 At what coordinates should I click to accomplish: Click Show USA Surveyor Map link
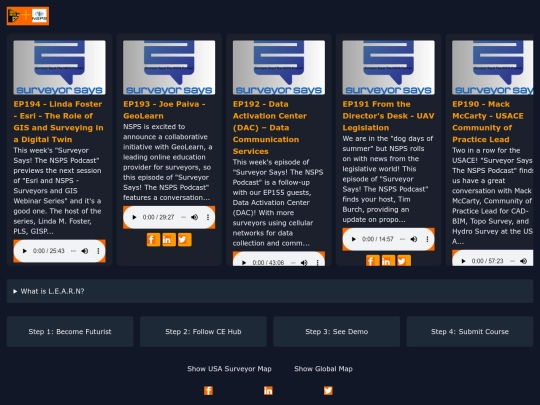[x=229, y=369]
